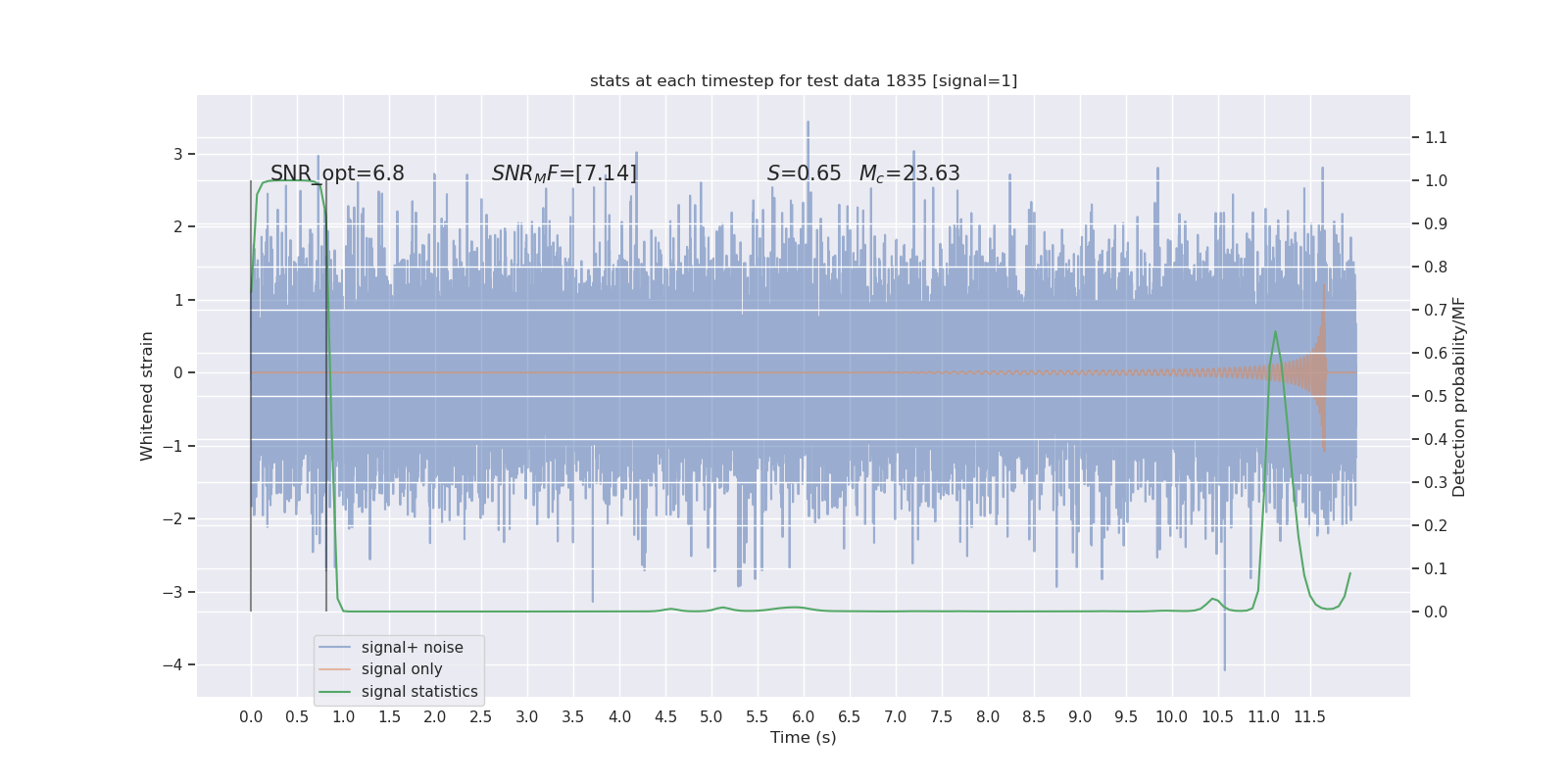The width and height of the screenshot is (1568, 784).
Task: Click x-axis tick label 1.0
Action: 343,717
